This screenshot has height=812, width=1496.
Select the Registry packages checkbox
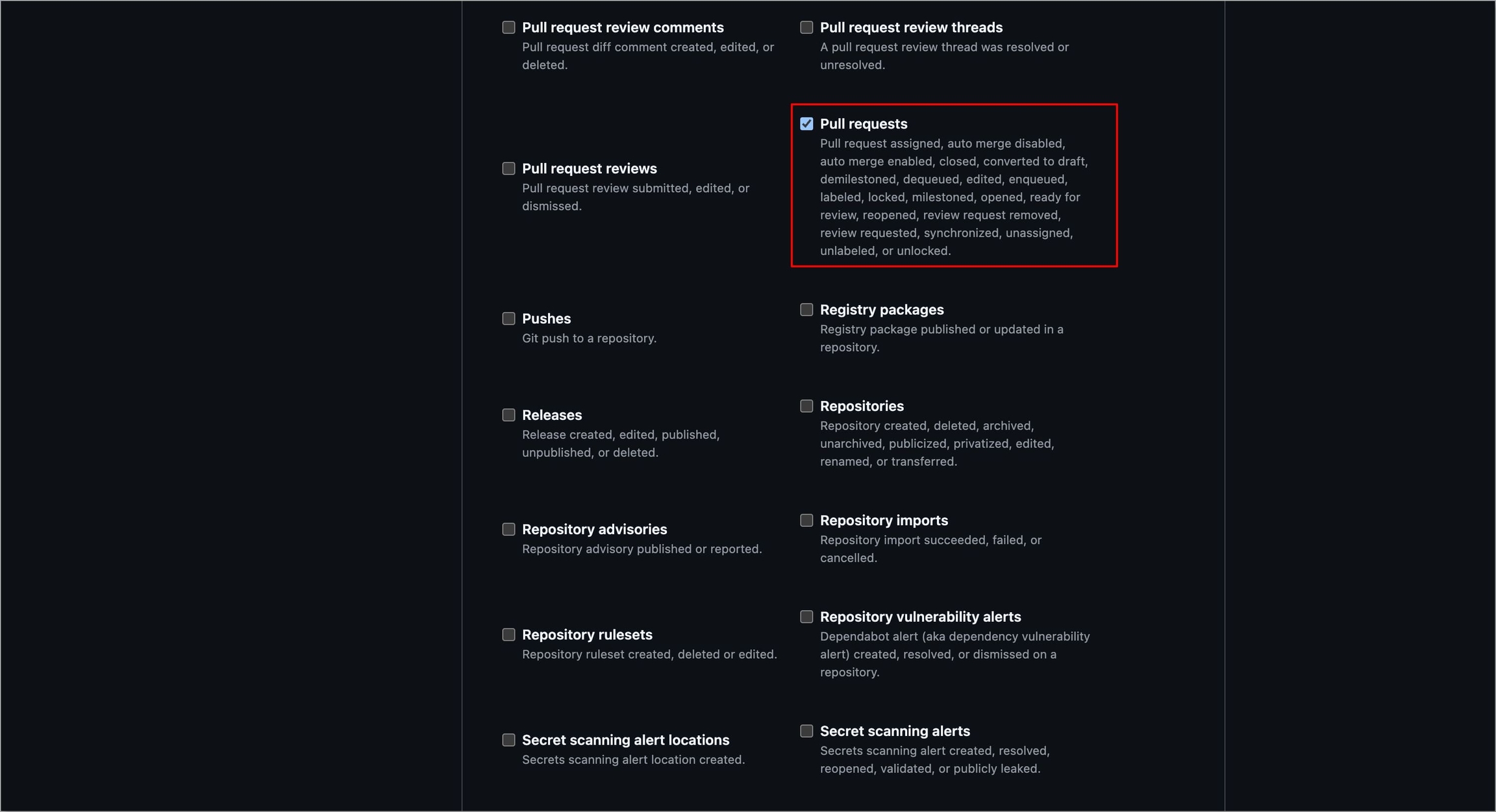coord(806,310)
